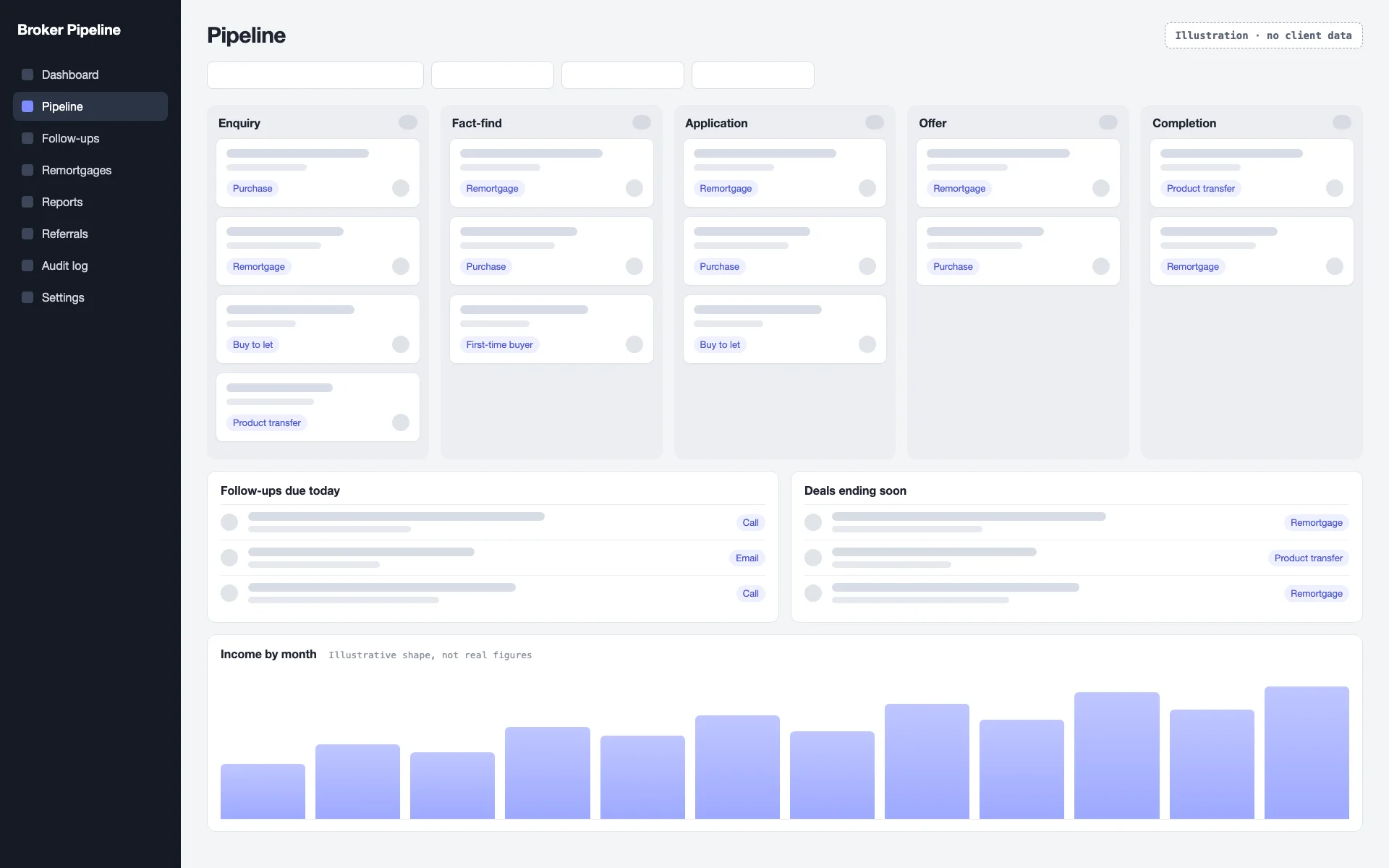Open Remortgages in the sidebar
Image resolution: width=1389 pixels, height=868 pixels.
(x=90, y=170)
